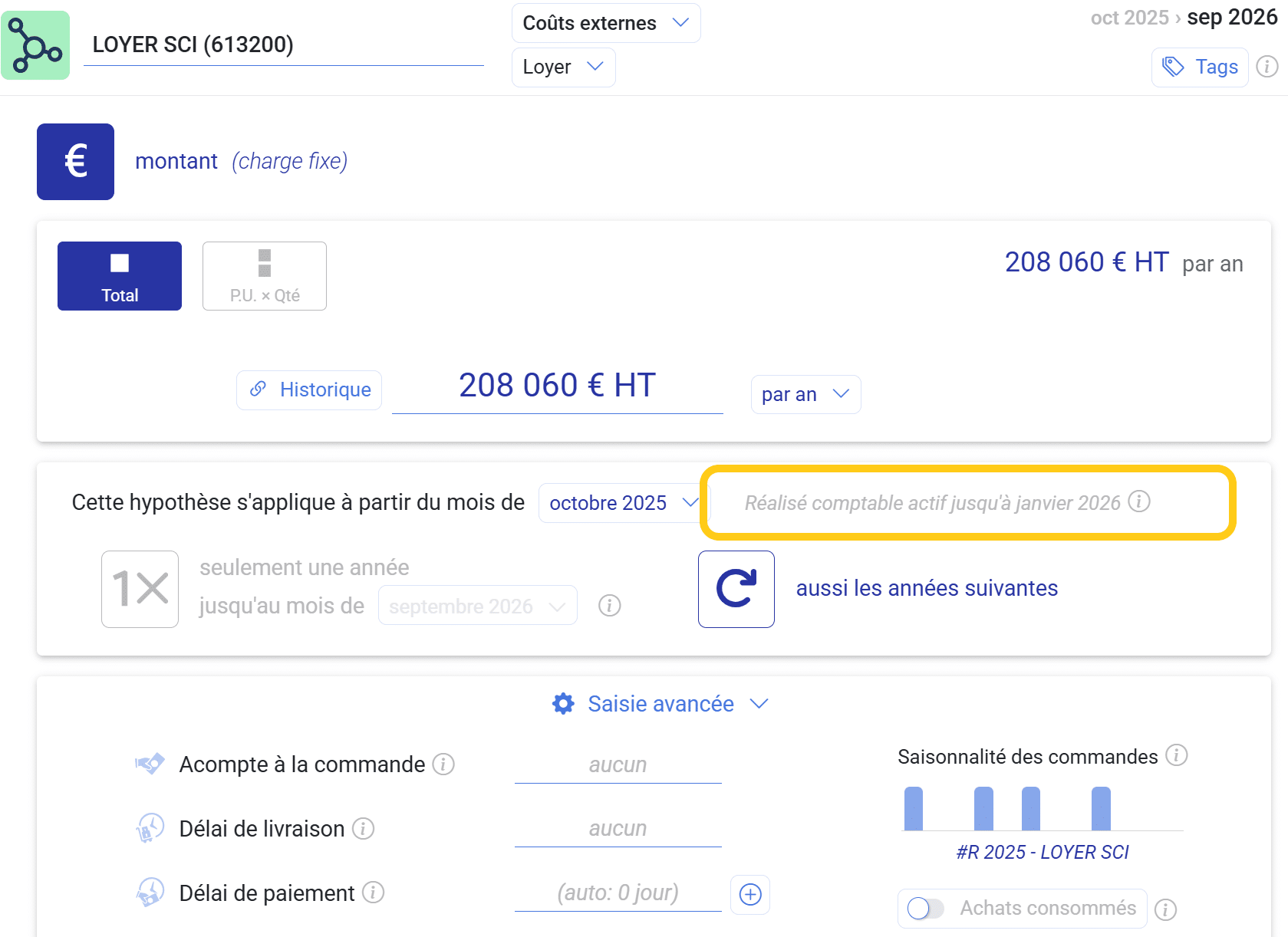This screenshot has width=1288, height=937.
Task: Select the recurring yearly arrow icon
Action: [736, 589]
